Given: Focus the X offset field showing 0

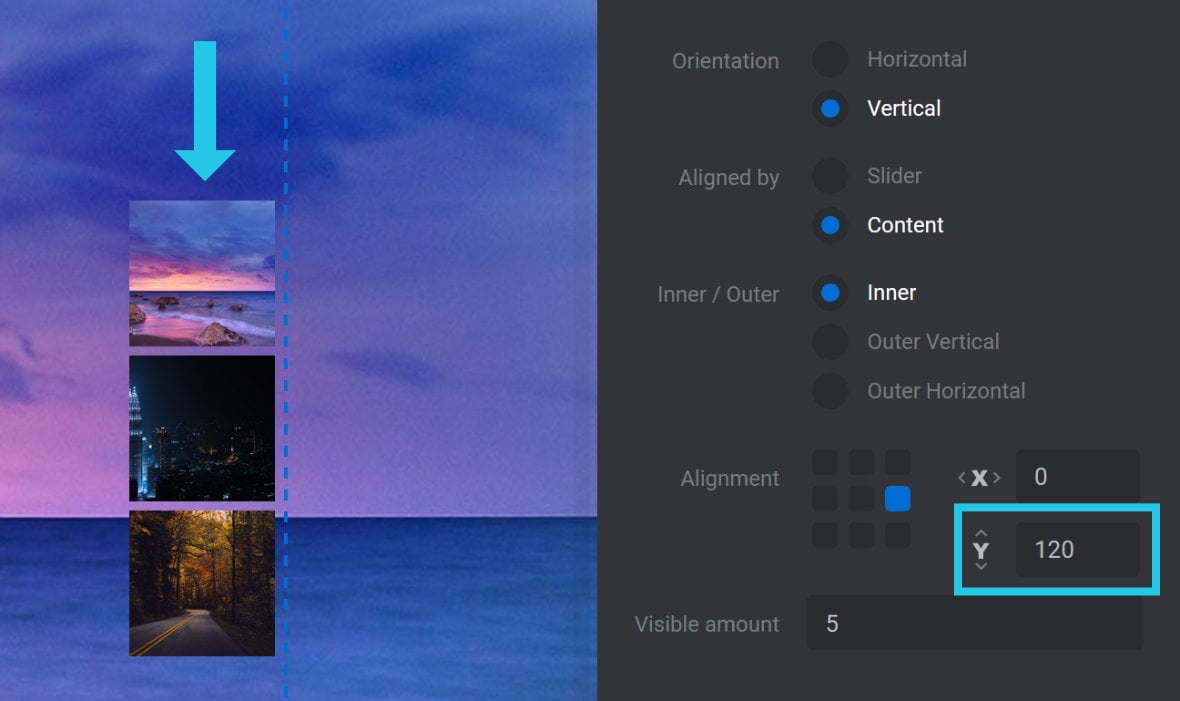Looking at the screenshot, I should pyautogui.click(x=1078, y=477).
